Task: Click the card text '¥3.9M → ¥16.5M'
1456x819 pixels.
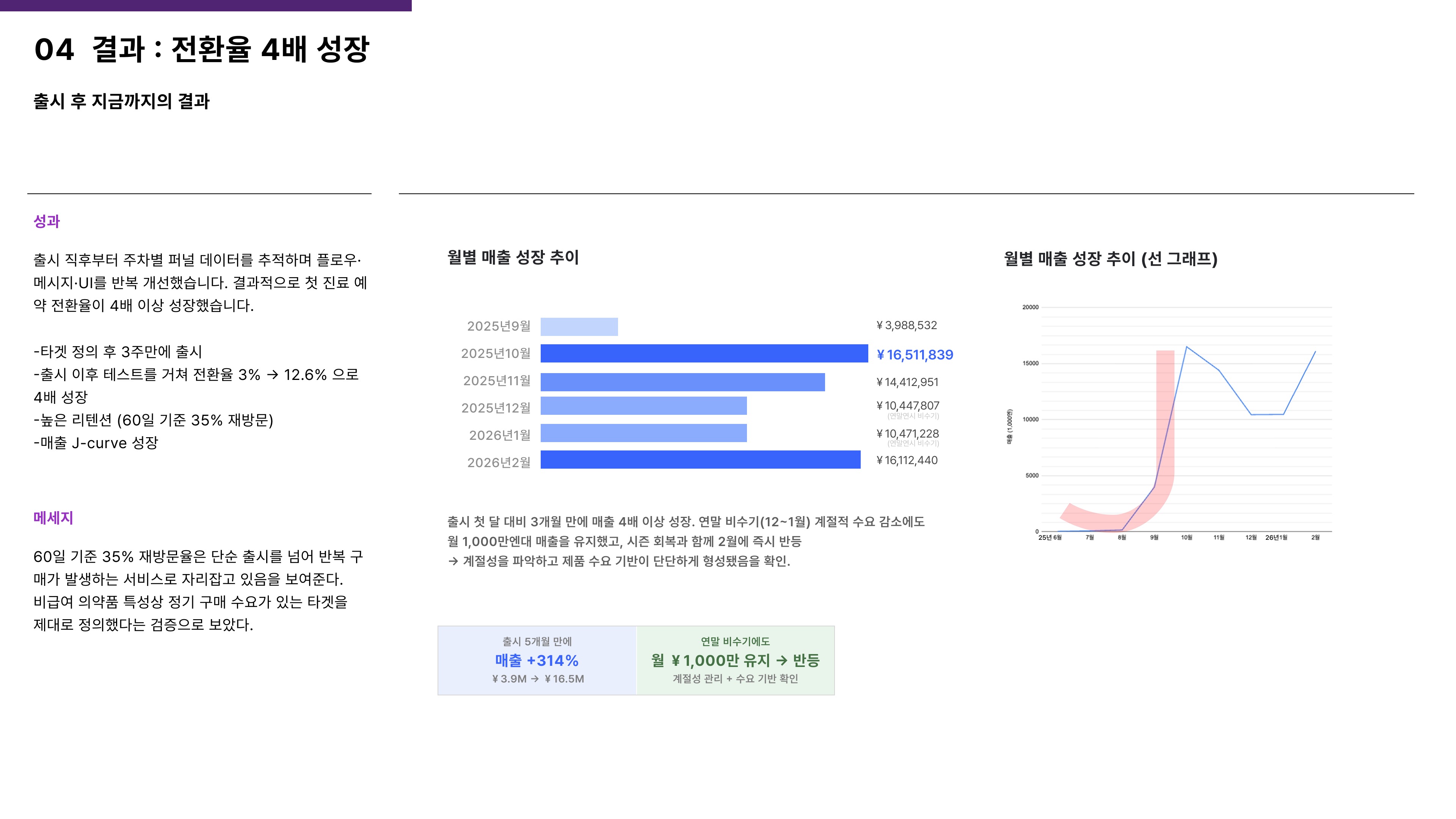Action: pyautogui.click(x=538, y=679)
